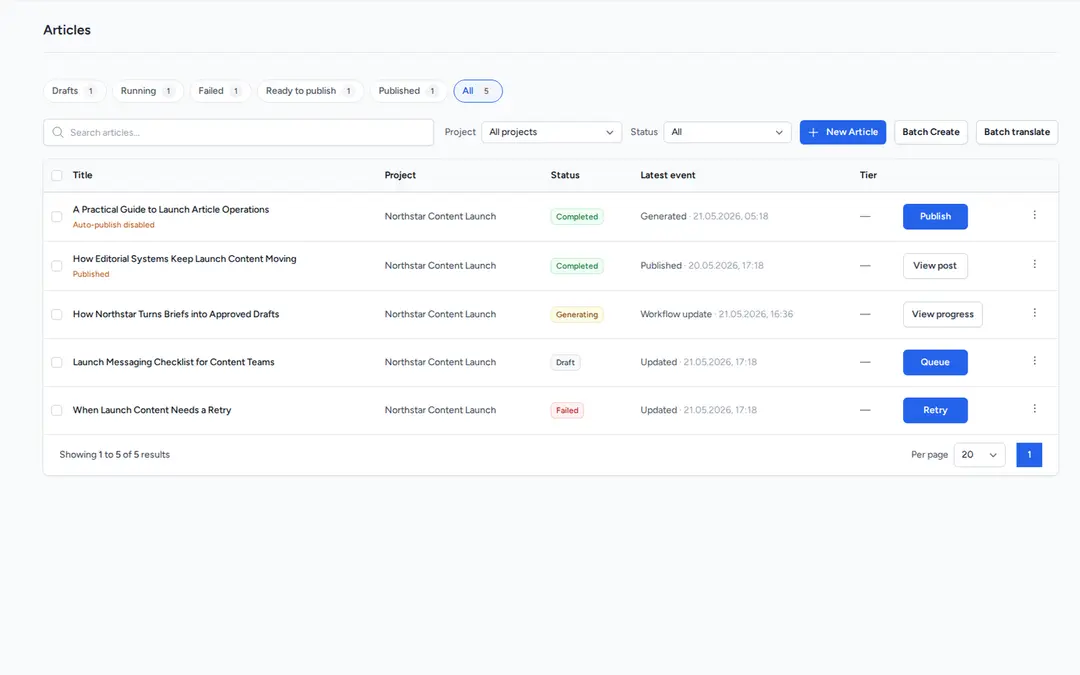The height and width of the screenshot is (675, 1080).
Task: Check the box beside When Launch Content Needs a Retry
Action: [56, 410]
